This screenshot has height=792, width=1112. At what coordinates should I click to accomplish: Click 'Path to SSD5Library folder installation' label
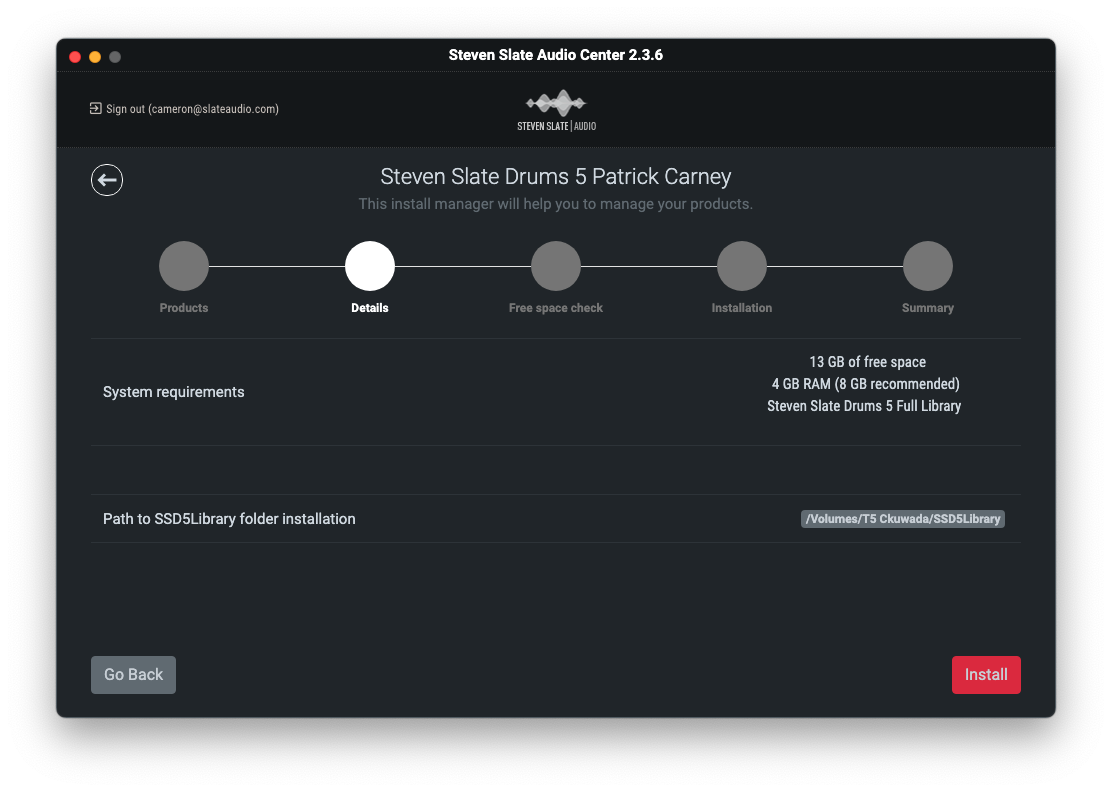[229, 519]
